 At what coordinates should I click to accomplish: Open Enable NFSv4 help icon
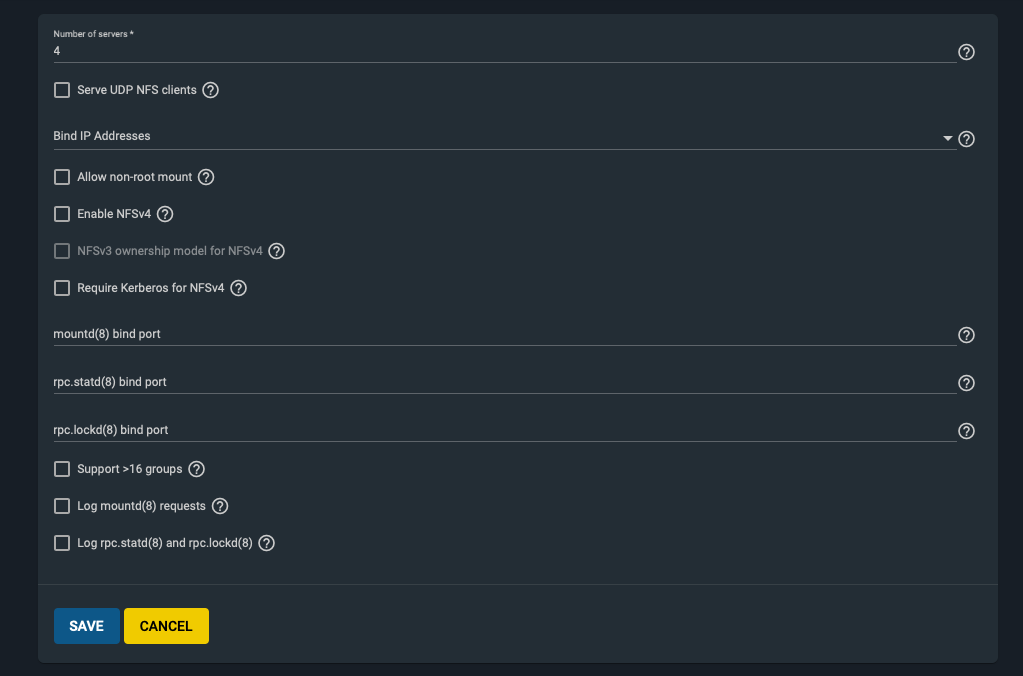tap(165, 214)
